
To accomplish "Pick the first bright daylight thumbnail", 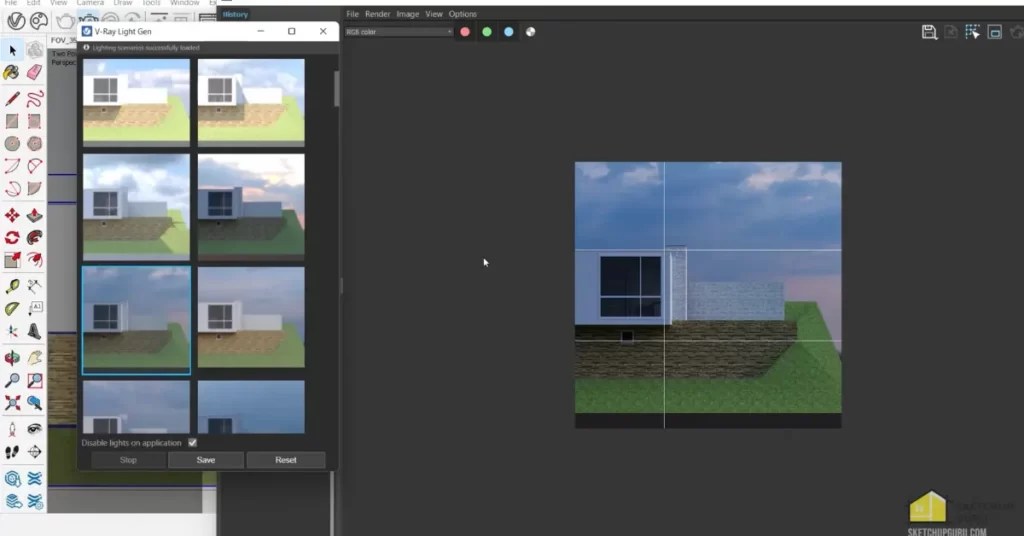I will (136, 101).
